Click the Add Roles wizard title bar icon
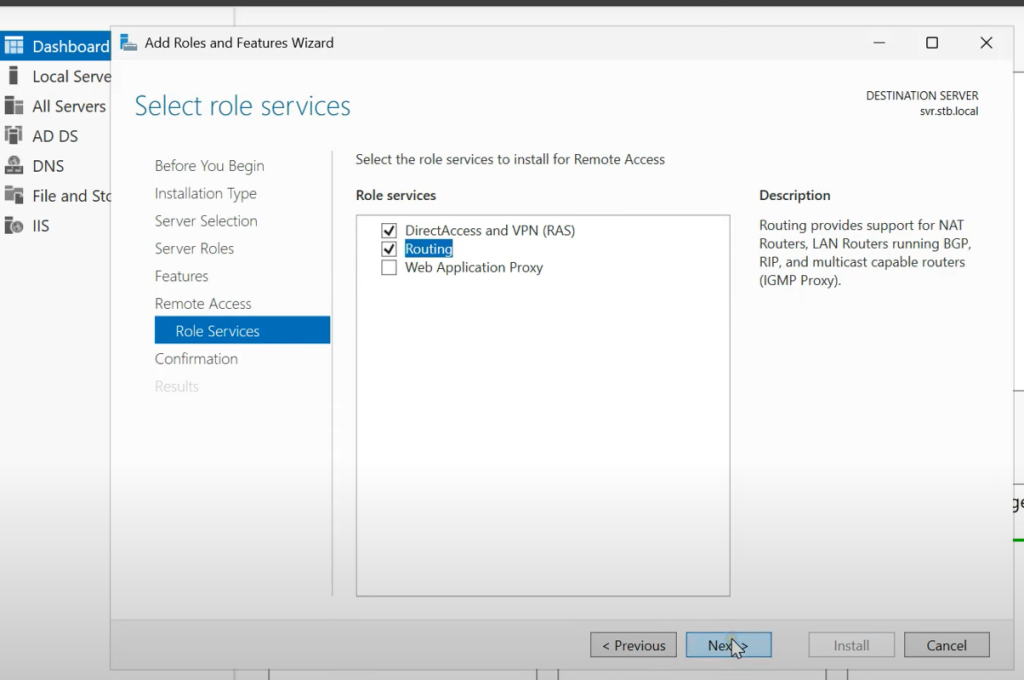Screen dimensions: 1024x680 pos(129,42)
